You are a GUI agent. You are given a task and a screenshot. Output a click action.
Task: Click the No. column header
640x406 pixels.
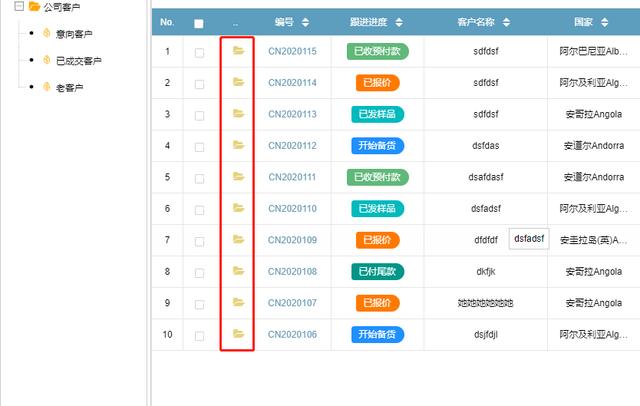(167, 22)
